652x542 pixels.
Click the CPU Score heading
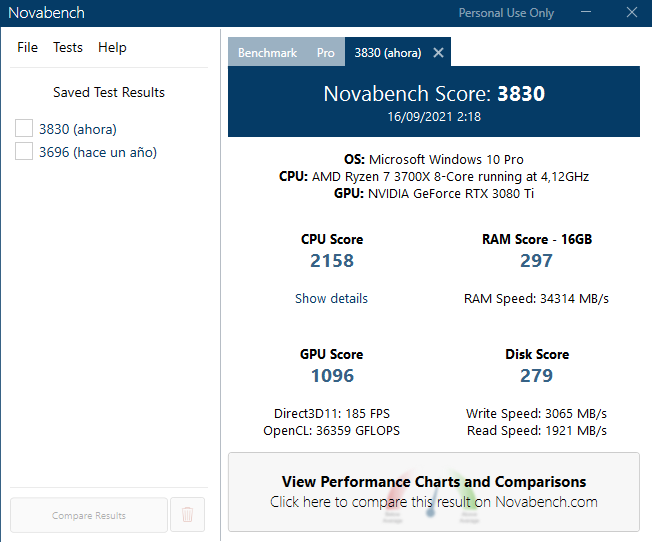click(x=332, y=240)
